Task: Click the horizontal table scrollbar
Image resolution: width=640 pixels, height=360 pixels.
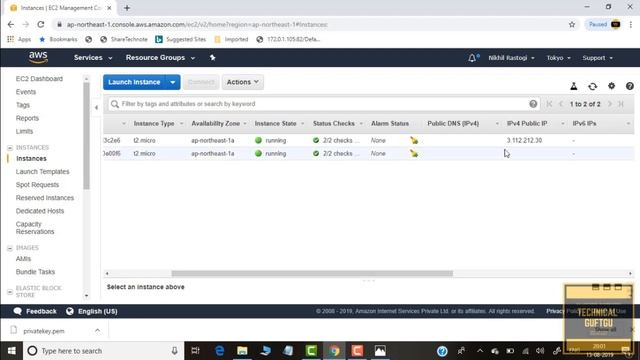Action: point(312,273)
